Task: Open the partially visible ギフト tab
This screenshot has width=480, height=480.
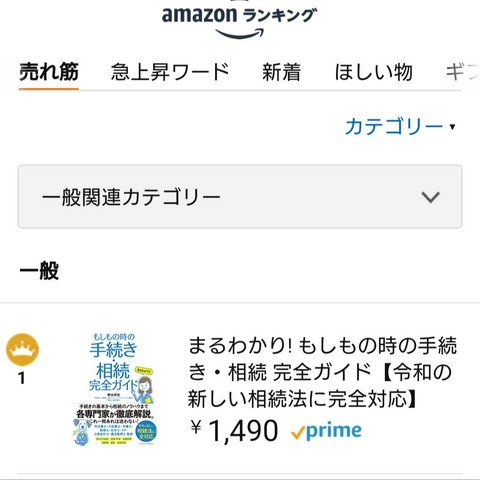Action: coord(463,72)
